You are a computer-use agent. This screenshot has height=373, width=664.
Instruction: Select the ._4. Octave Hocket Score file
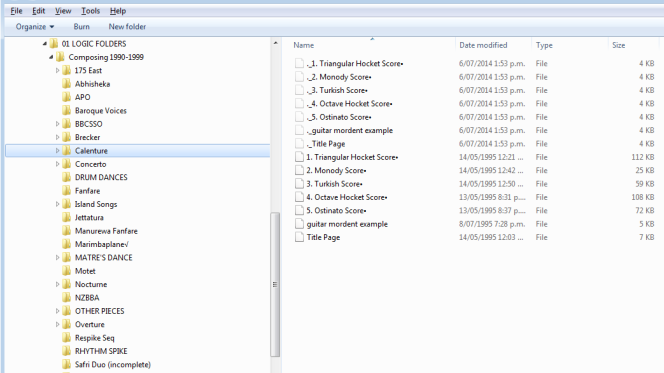pos(349,104)
